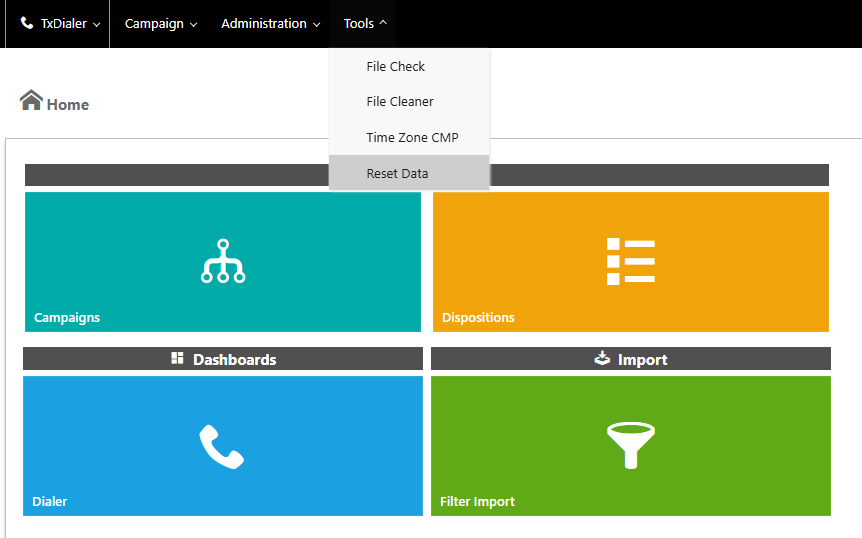The width and height of the screenshot is (862, 538).
Task: Expand the Administration dropdown menu
Action: coord(271,23)
